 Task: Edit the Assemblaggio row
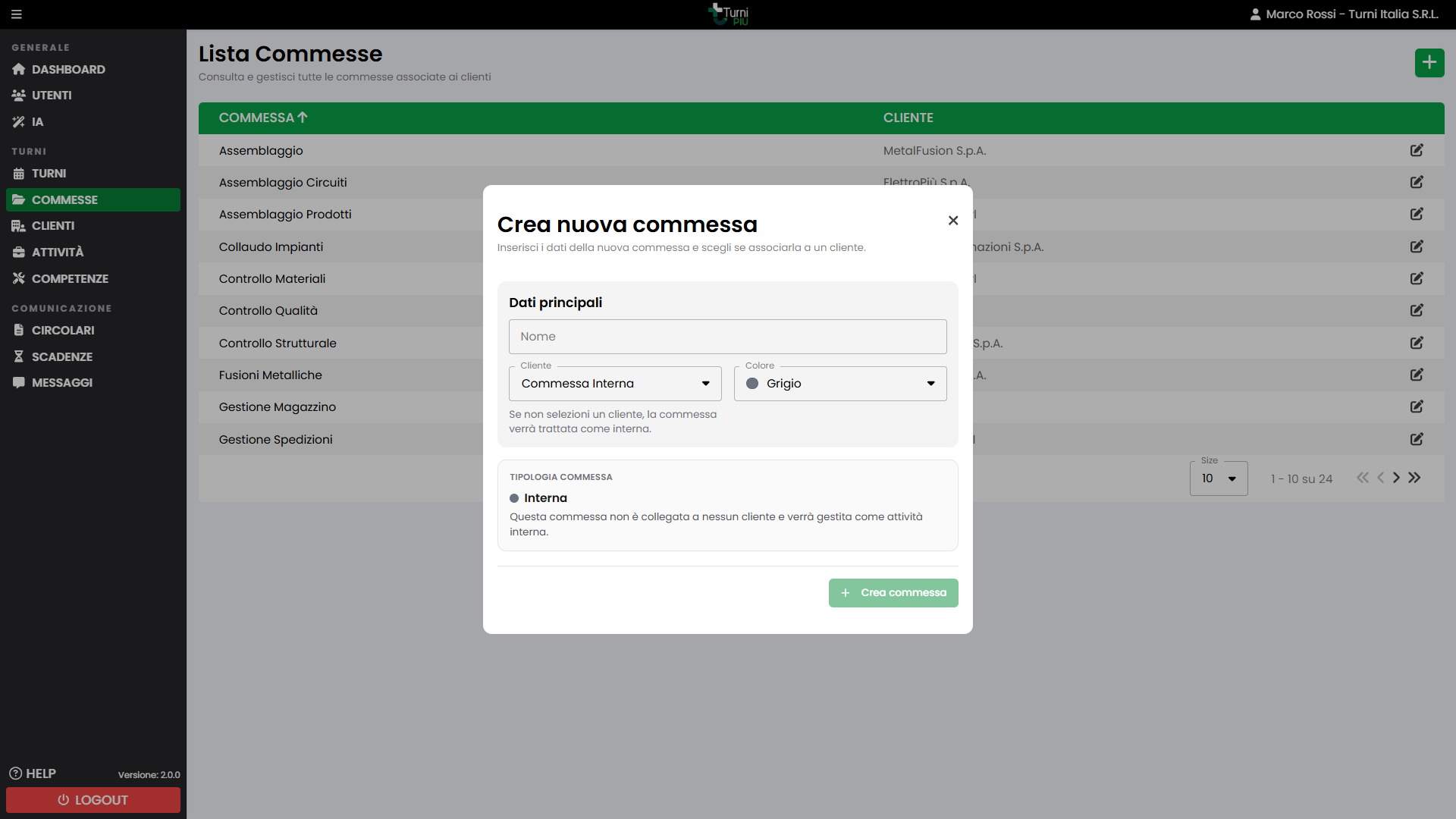click(1416, 150)
